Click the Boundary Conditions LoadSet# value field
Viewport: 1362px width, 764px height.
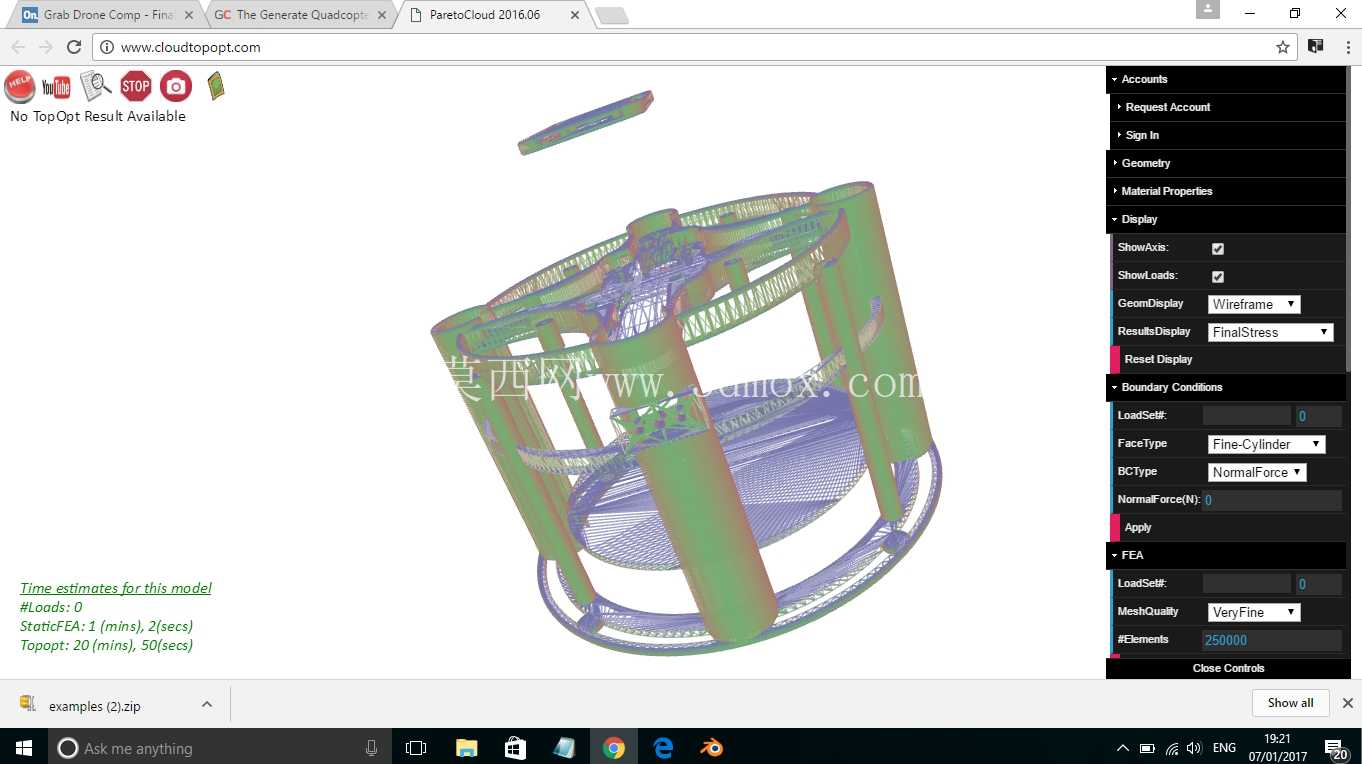pyautogui.click(x=1318, y=416)
